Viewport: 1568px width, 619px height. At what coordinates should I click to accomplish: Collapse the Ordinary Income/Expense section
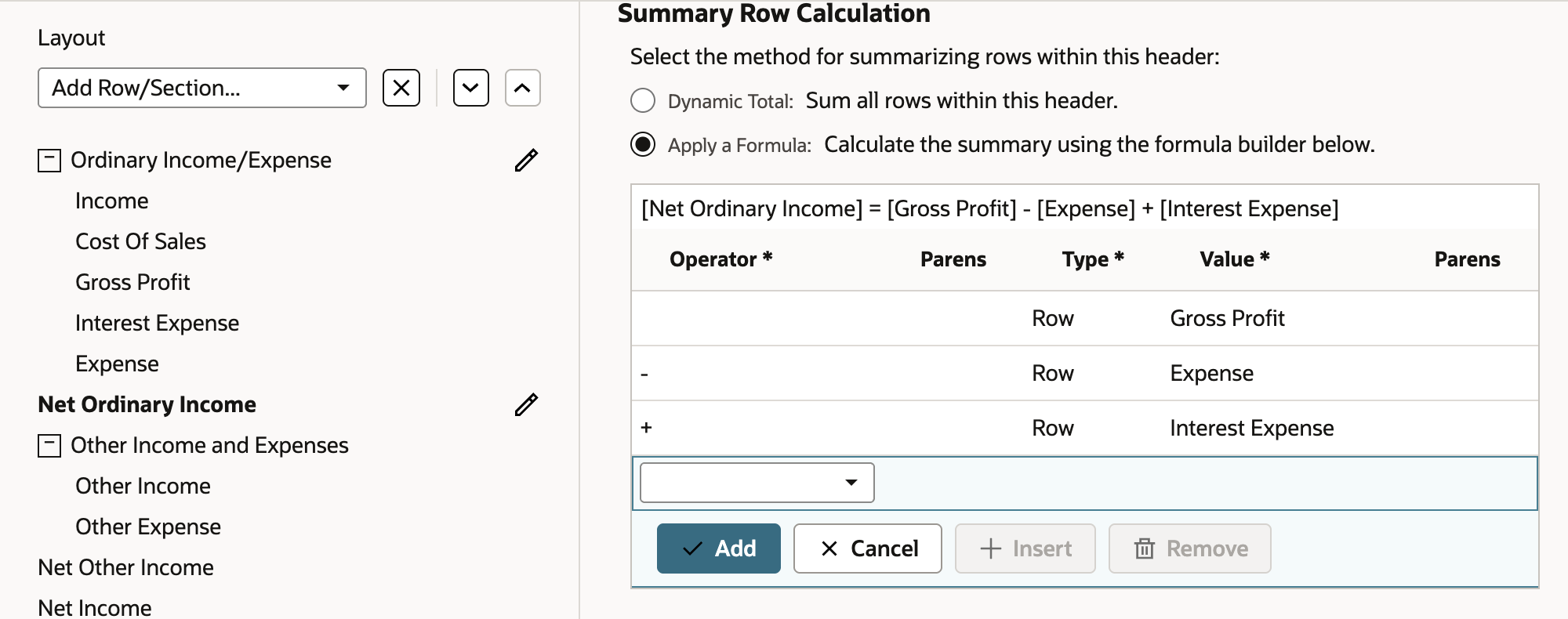tap(49, 161)
